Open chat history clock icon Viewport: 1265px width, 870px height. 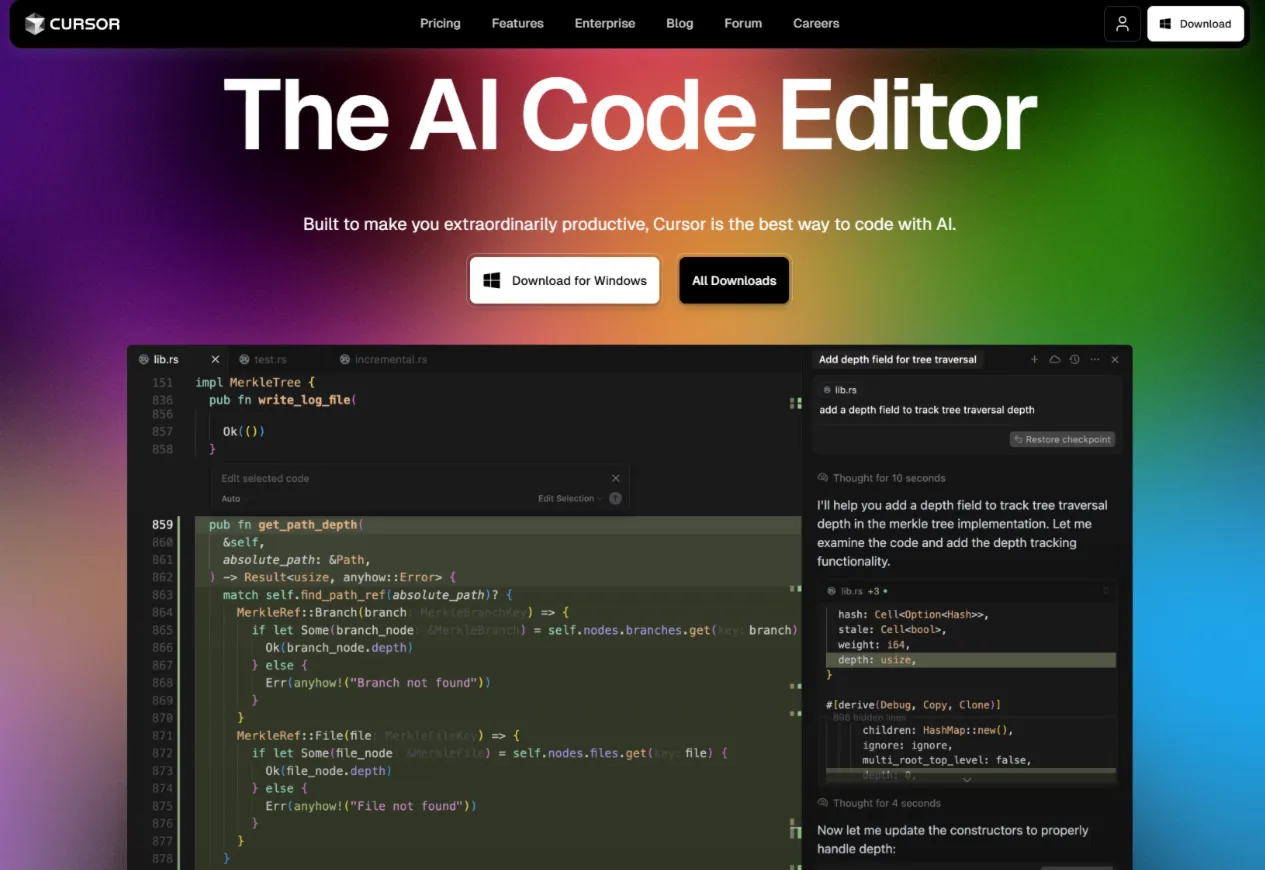[x=1075, y=359]
